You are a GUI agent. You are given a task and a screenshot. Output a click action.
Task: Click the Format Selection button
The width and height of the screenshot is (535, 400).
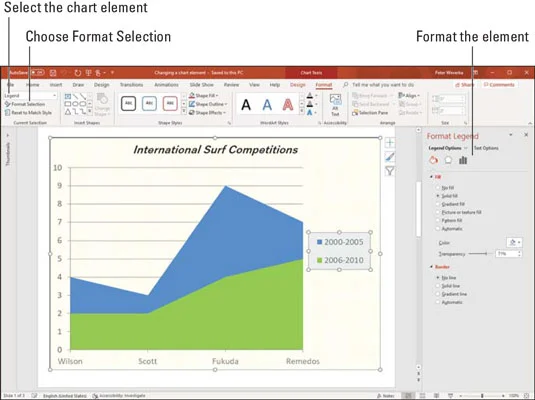coord(25,104)
